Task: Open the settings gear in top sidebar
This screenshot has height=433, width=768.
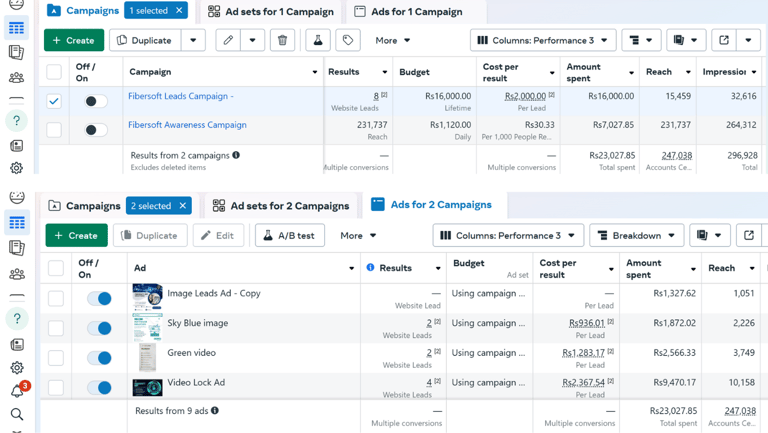Action: point(17,168)
